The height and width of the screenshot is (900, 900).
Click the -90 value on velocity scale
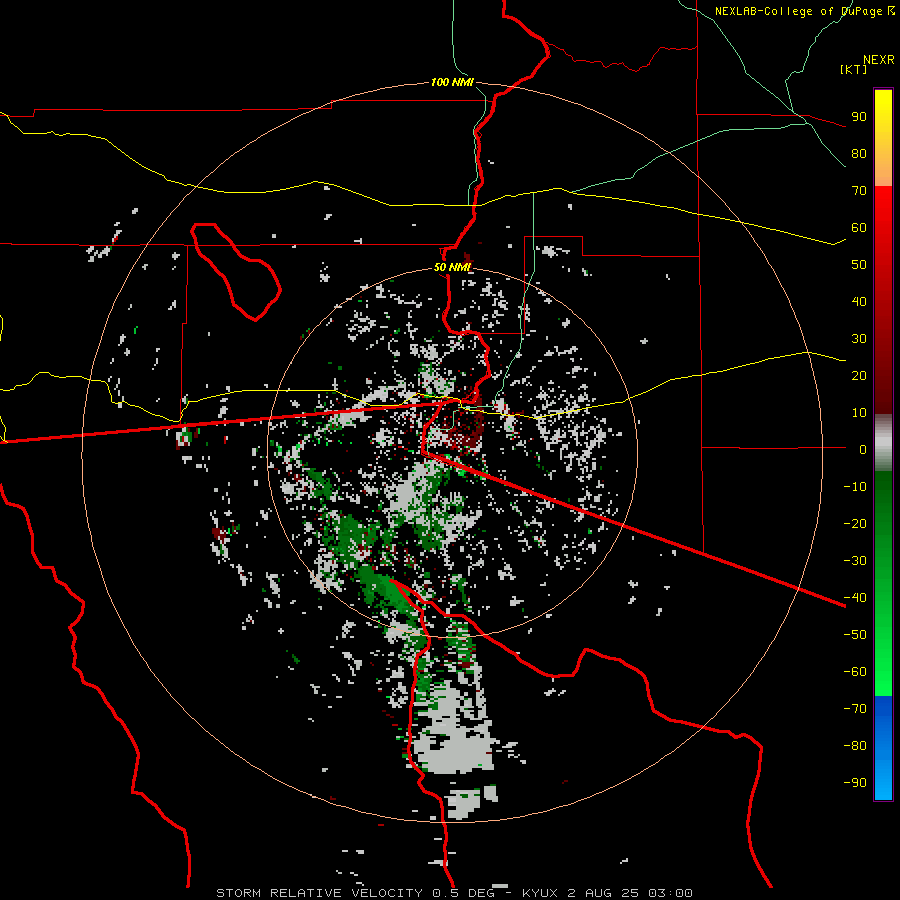click(855, 783)
